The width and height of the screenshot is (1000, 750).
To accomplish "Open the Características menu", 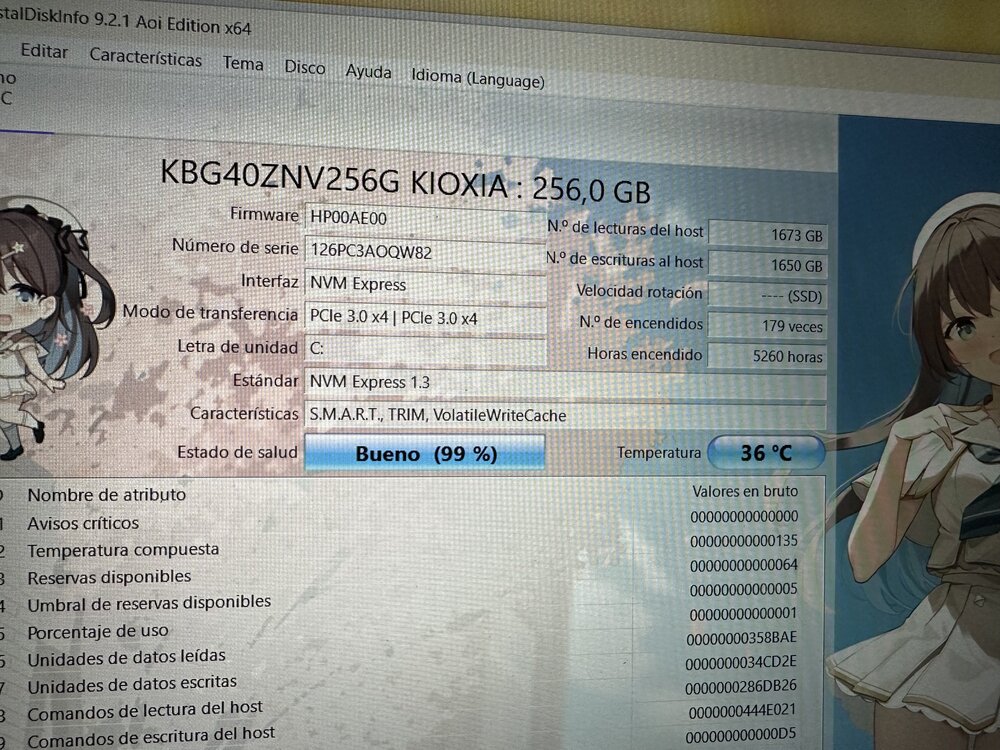I will (145, 57).
